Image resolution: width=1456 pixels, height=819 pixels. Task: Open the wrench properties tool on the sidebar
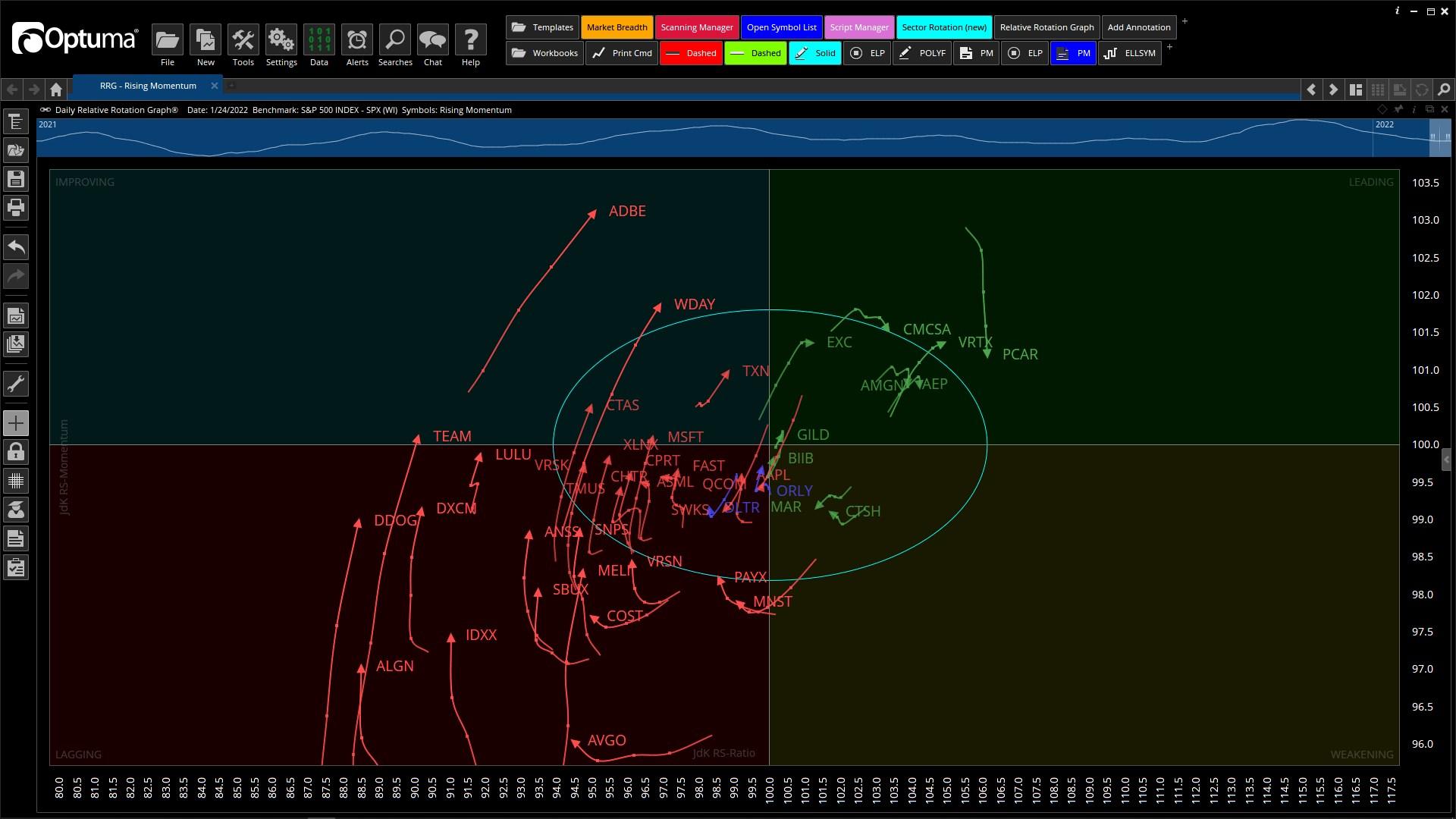tap(16, 384)
